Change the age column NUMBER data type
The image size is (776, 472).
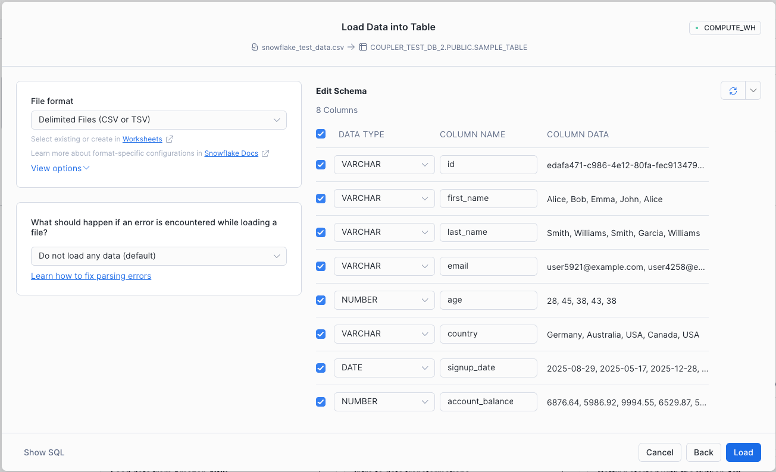(384, 300)
